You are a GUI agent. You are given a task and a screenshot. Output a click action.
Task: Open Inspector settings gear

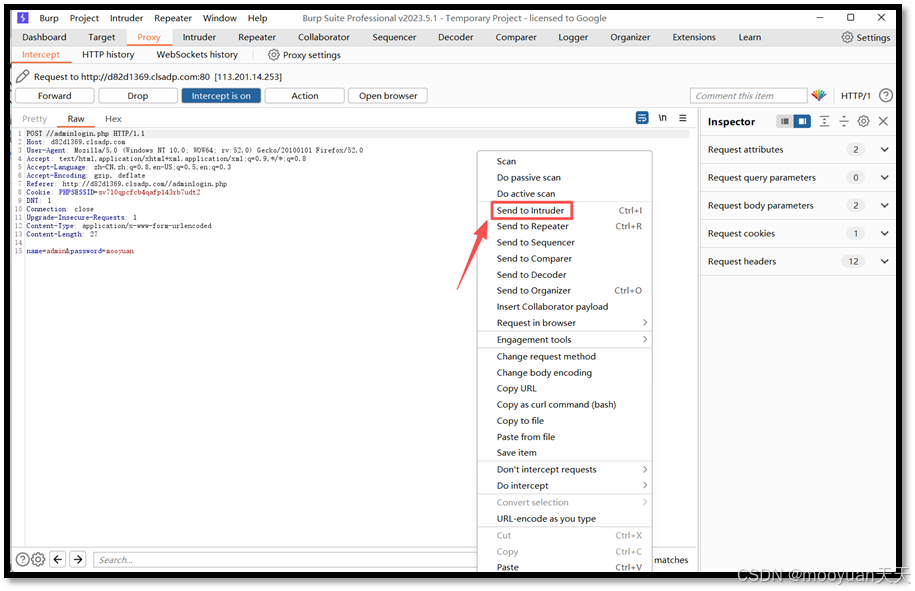[x=864, y=121]
